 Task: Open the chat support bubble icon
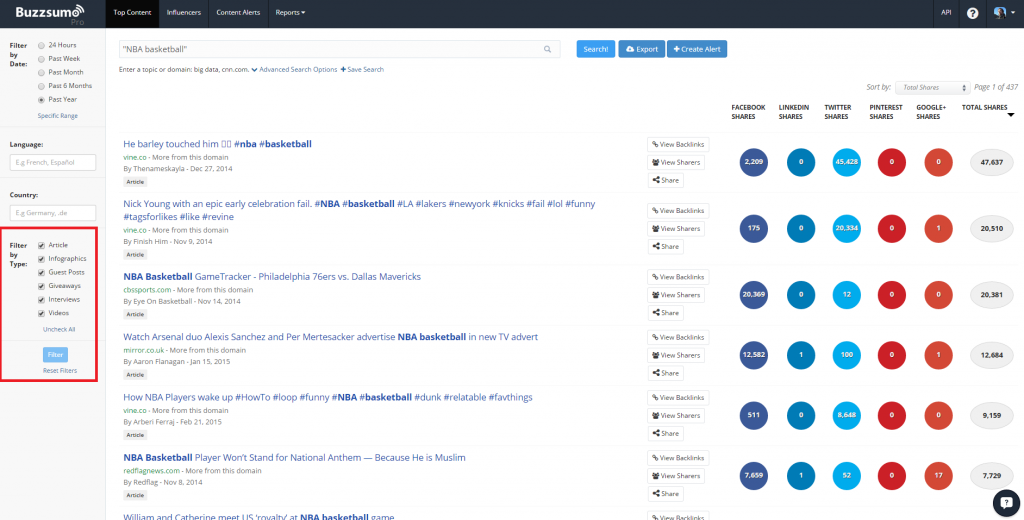(1005, 501)
